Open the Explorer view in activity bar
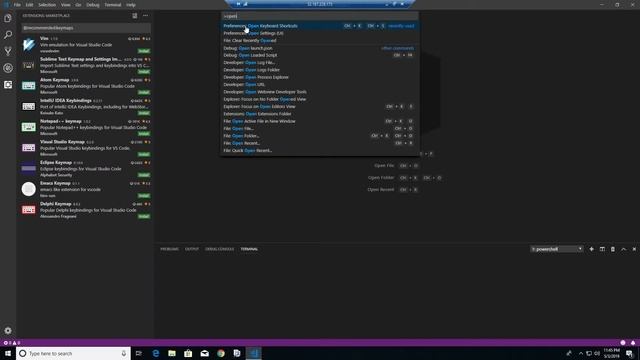The width and height of the screenshot is (640, 360). coord(8,18)
